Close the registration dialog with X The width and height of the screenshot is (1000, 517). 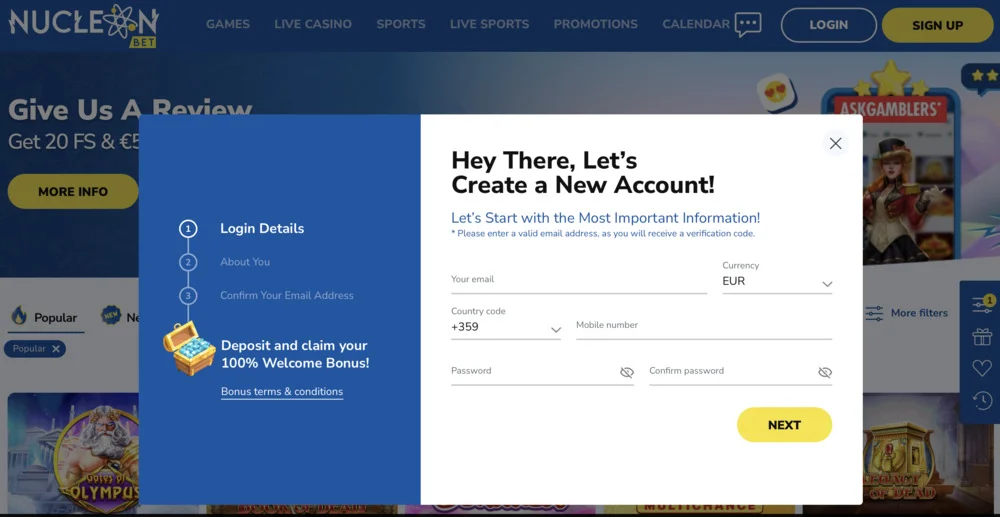point(835,143)
